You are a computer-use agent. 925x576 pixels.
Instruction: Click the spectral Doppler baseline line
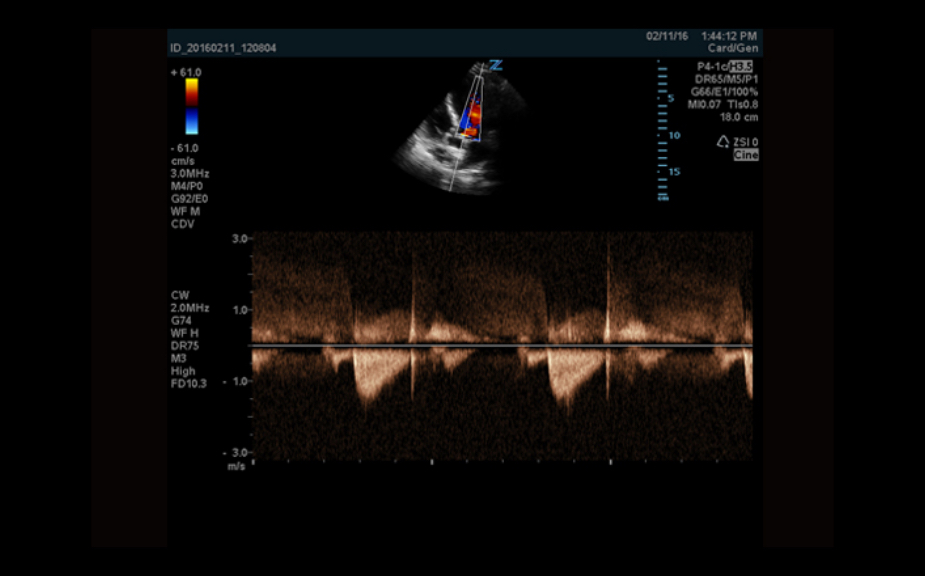click(x=502, y=346)
